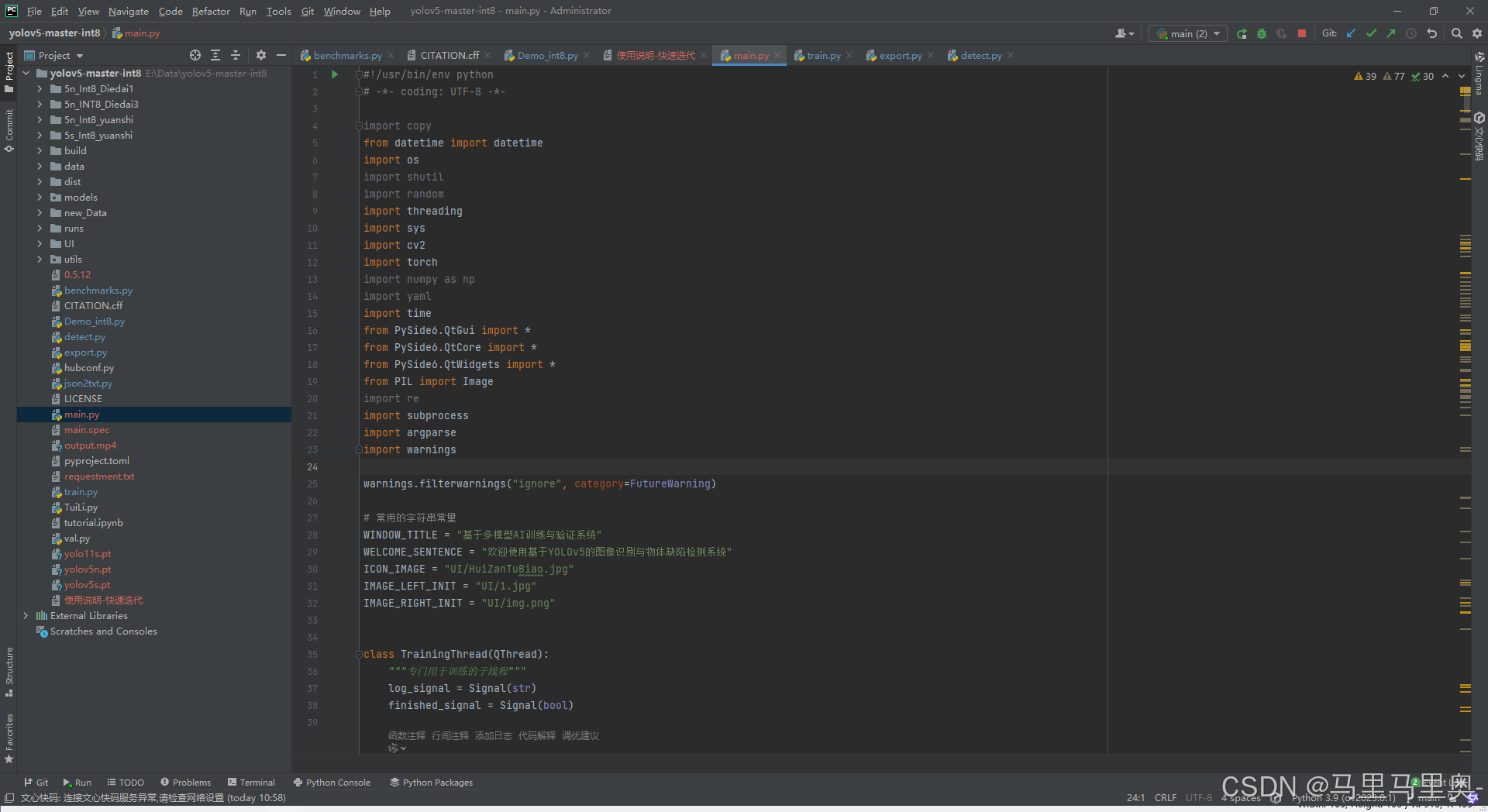Click the CRLF line separator widget
The height and width of the screenshot is (812, 1488).
(x=1165, y=797)
